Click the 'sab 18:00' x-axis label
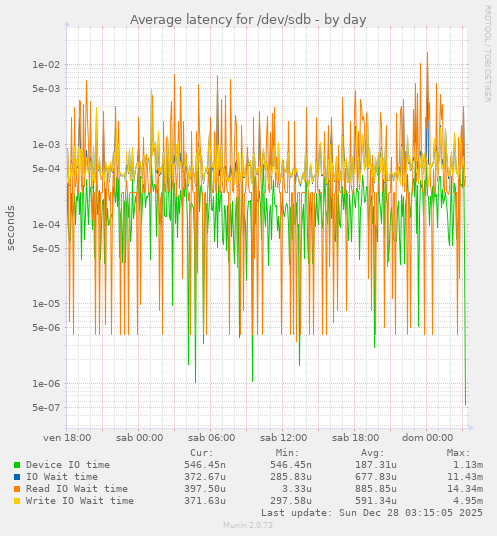 coord(355,438)
